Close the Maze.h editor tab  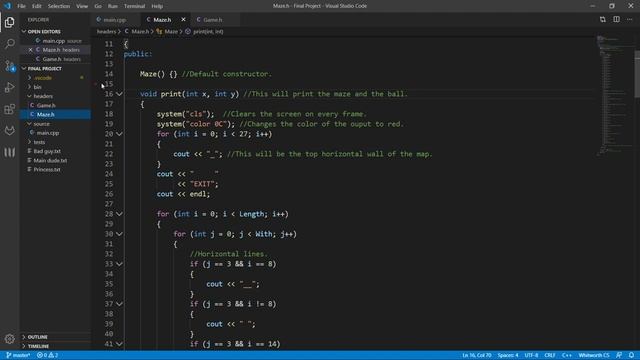tap(183, 20)
